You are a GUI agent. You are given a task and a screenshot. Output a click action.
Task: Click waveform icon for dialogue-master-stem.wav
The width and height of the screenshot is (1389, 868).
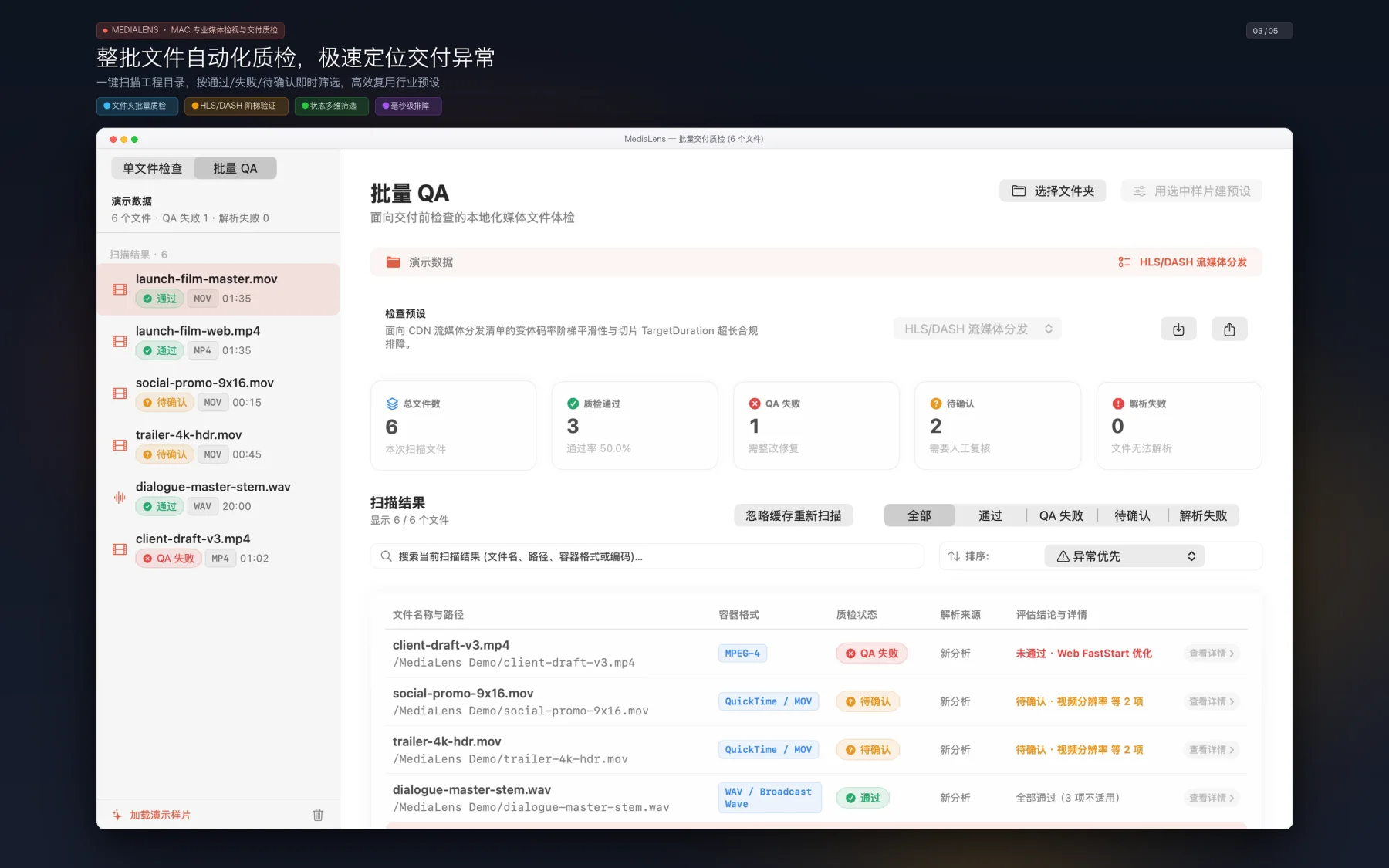click(120, 498)
